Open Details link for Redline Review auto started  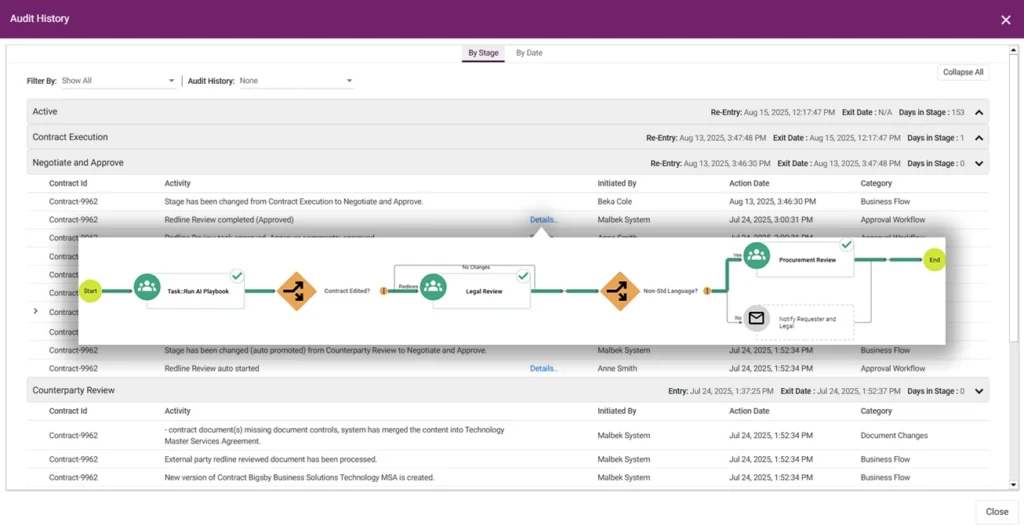[x=544, y=368]
